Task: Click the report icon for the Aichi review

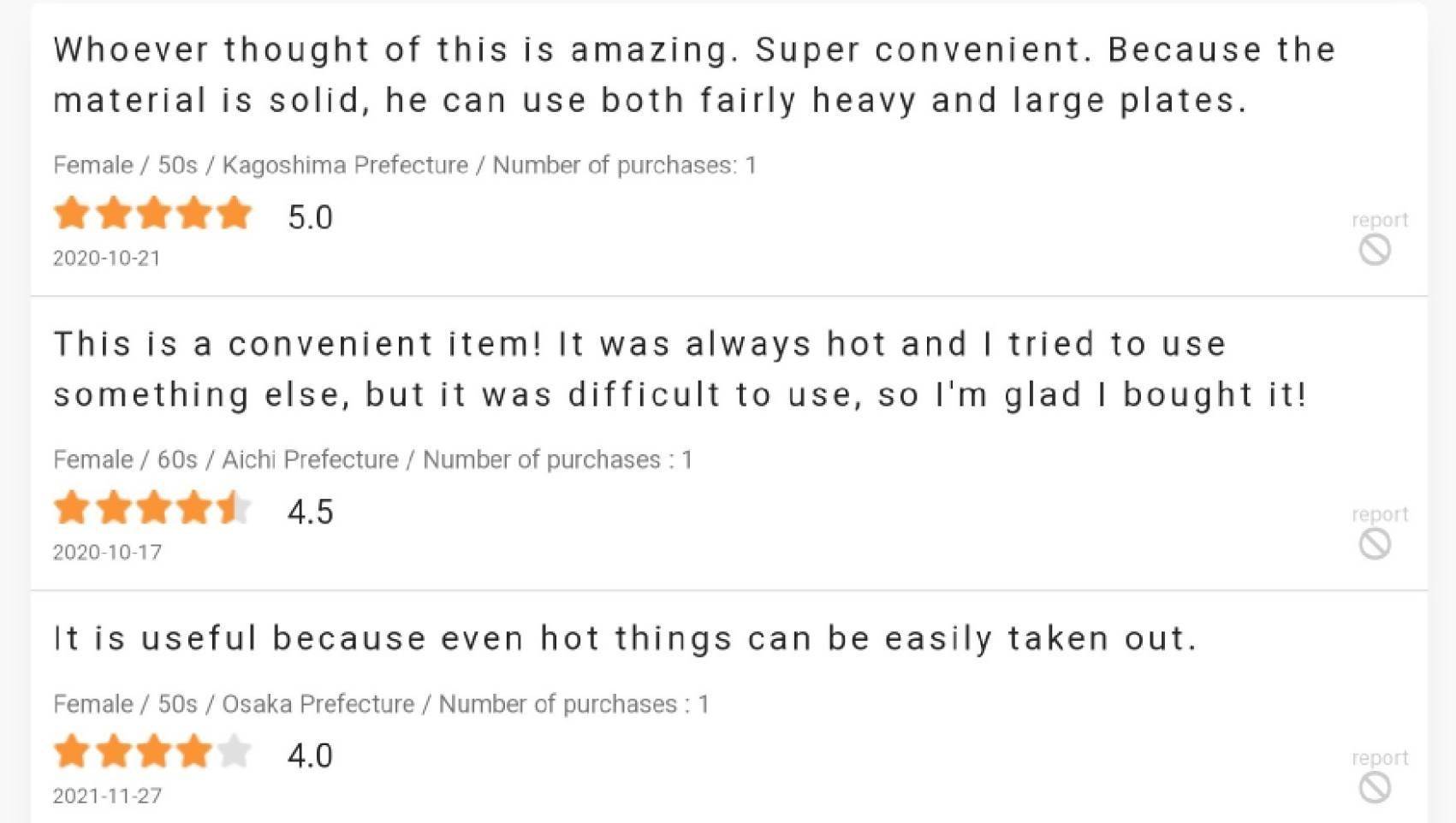Action: pyautogui.click(x=1375, y=543)
